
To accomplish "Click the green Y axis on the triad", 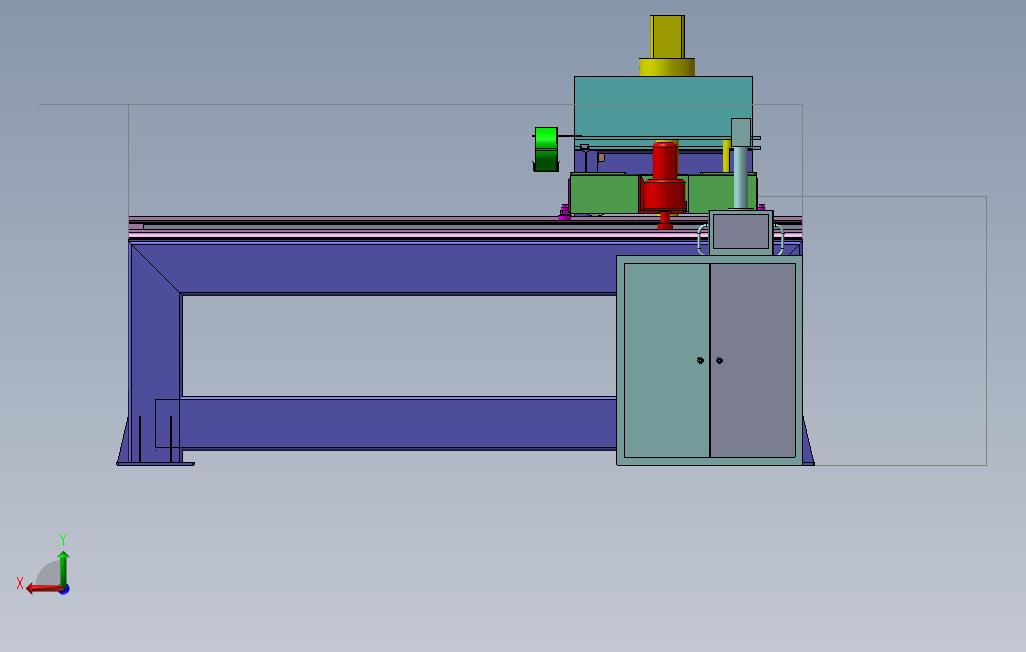I will click(63, 567).
